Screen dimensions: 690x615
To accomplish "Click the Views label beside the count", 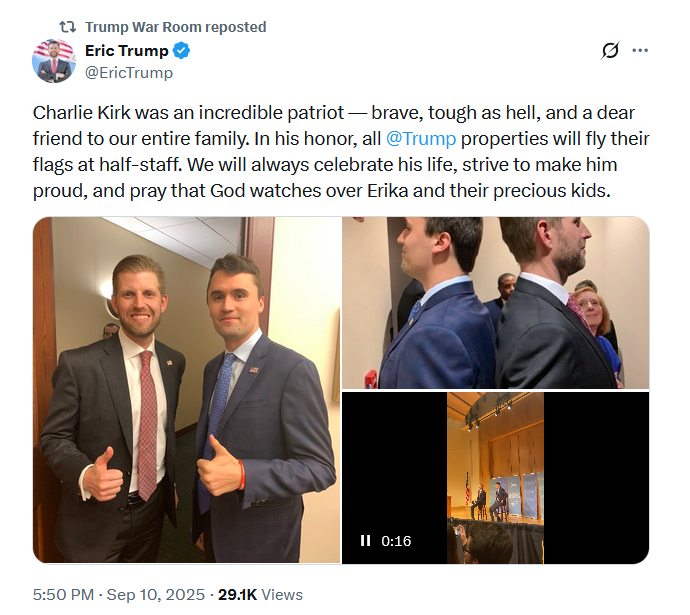I will [x=282, y=594].
